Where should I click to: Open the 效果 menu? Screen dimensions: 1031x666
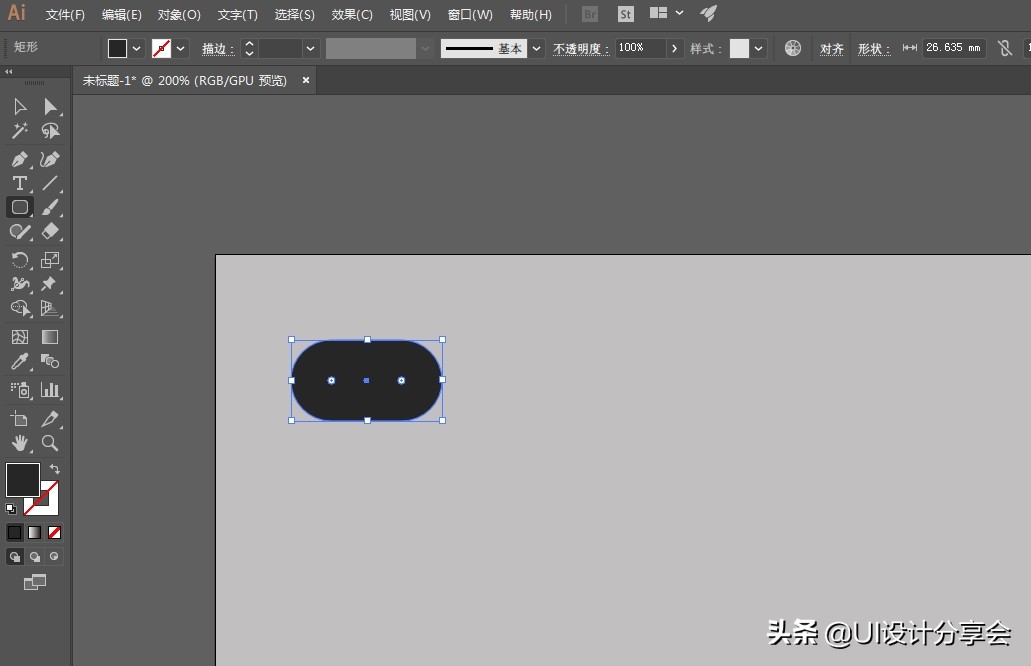coord(351,14)
